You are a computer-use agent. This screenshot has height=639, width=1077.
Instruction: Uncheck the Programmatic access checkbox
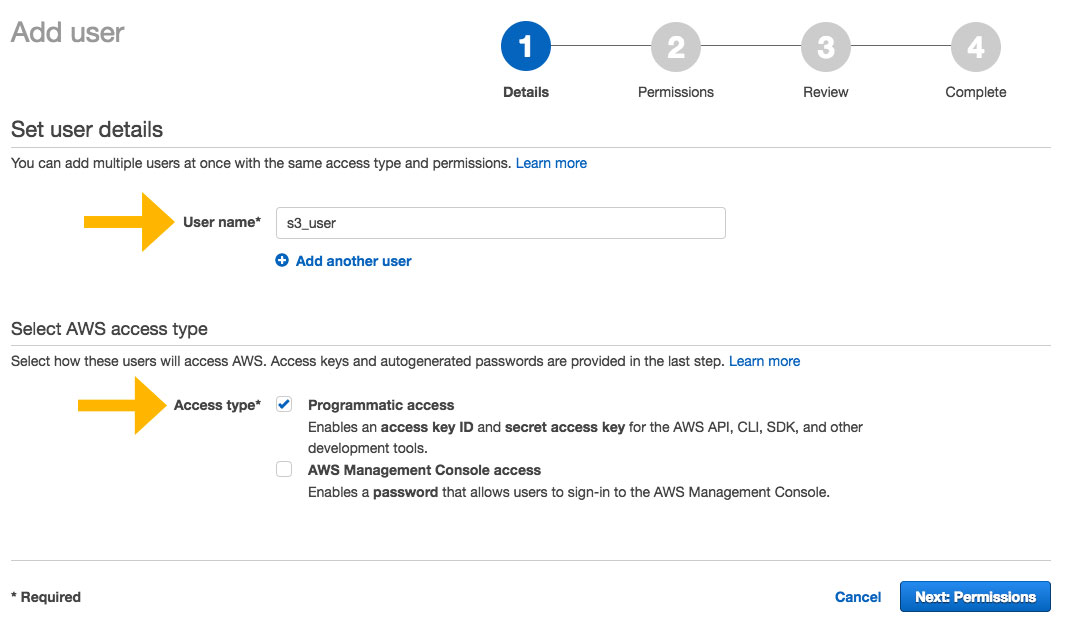[x=284, y=404]
